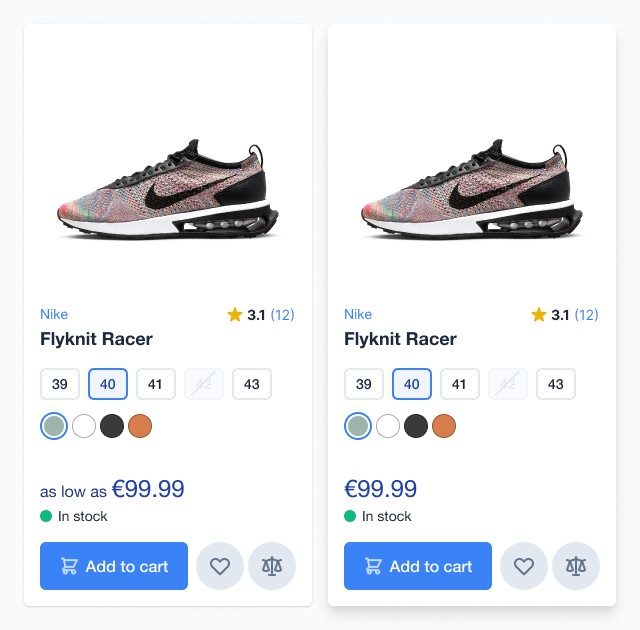Select size 39 on the left card
Image resolution: width=640 pixels, height=630 pixels.
60,384
